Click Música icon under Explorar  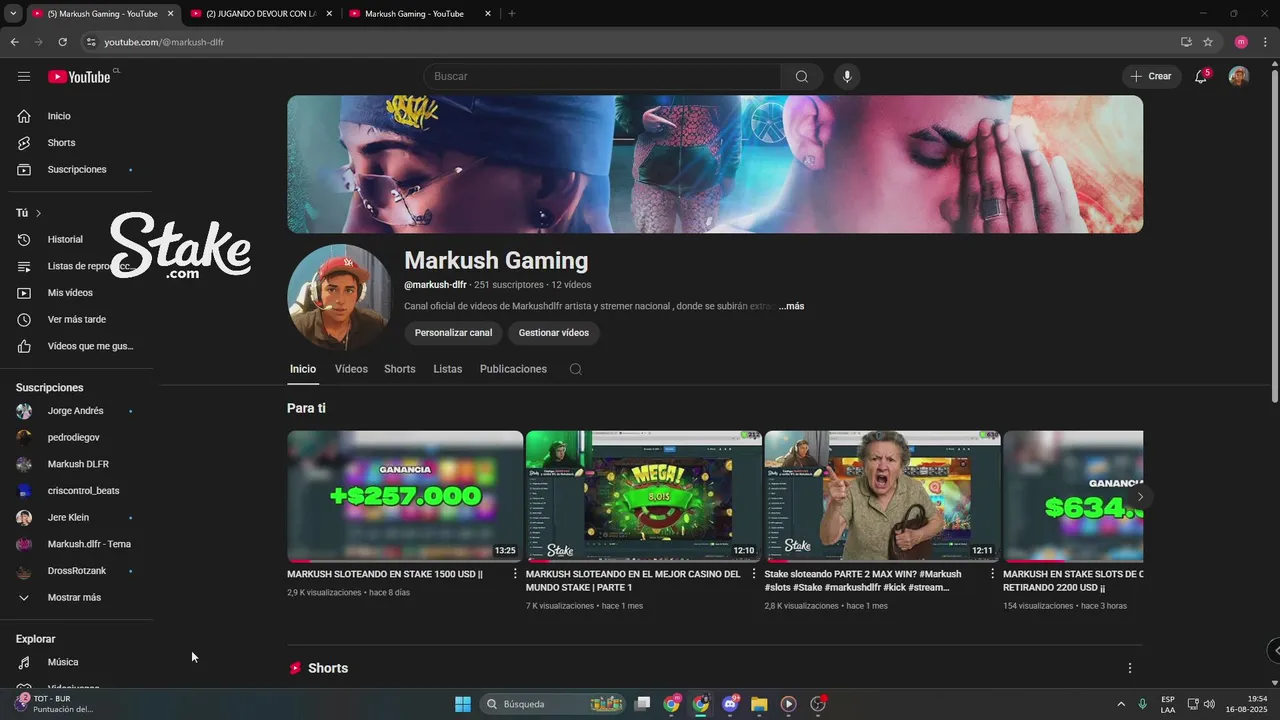tap(24, 662)
